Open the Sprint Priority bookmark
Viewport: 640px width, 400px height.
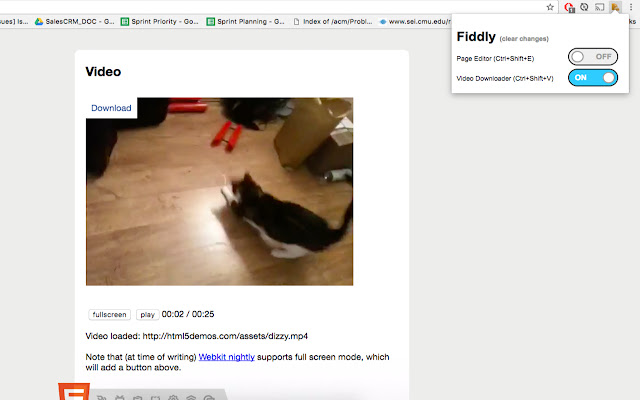tap(160, 21)
